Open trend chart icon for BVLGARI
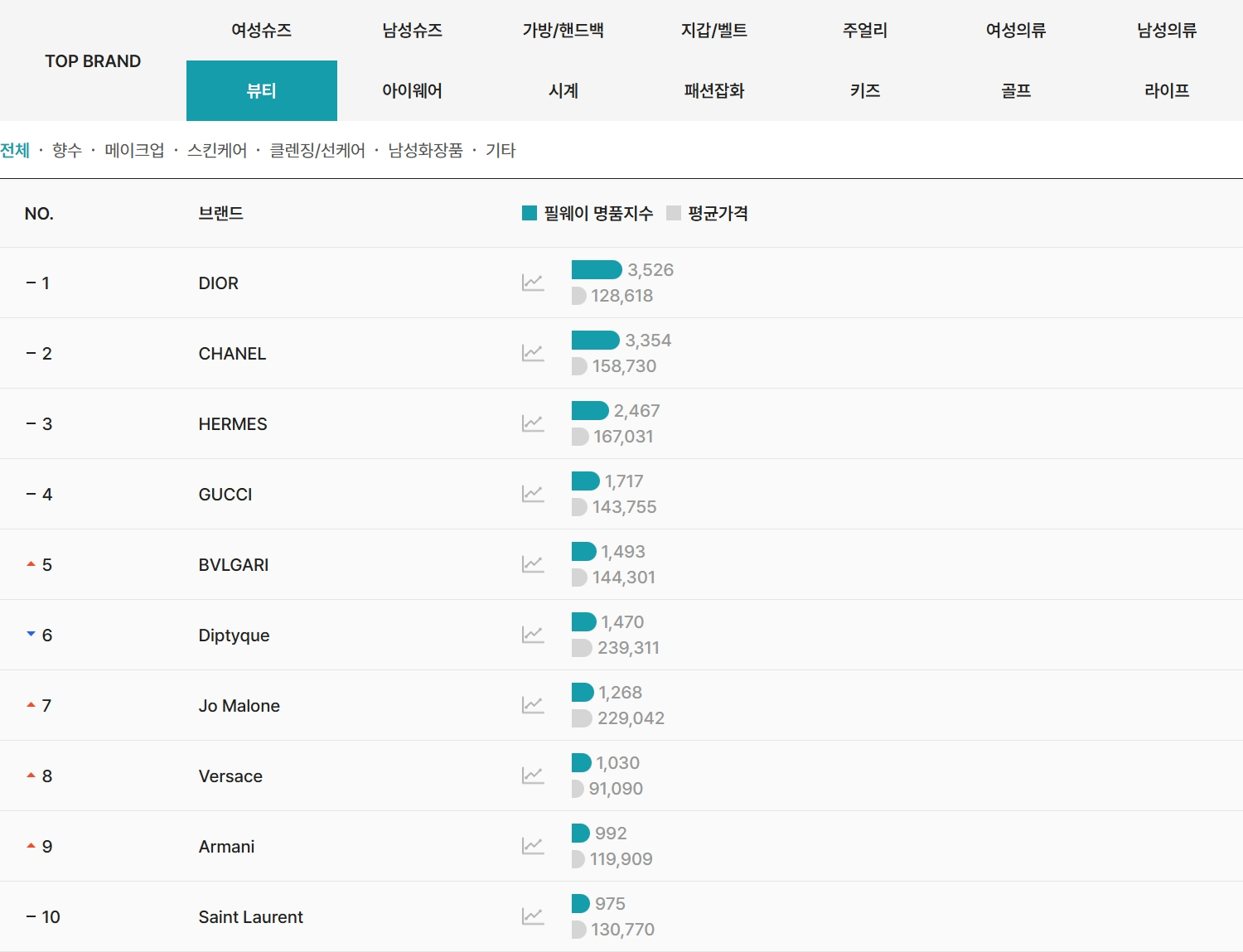This screenshot has height=952, width=1243. (533, 564)
